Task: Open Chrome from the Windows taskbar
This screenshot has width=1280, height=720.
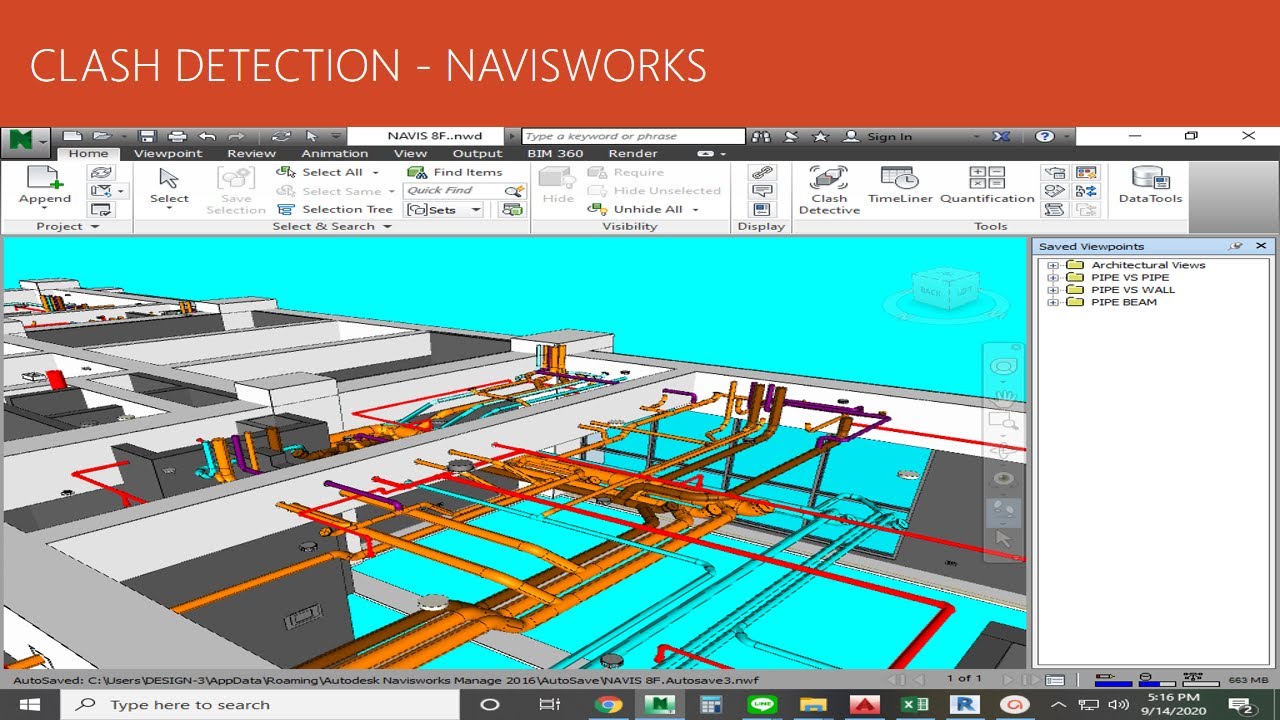Action: [608, 704]
